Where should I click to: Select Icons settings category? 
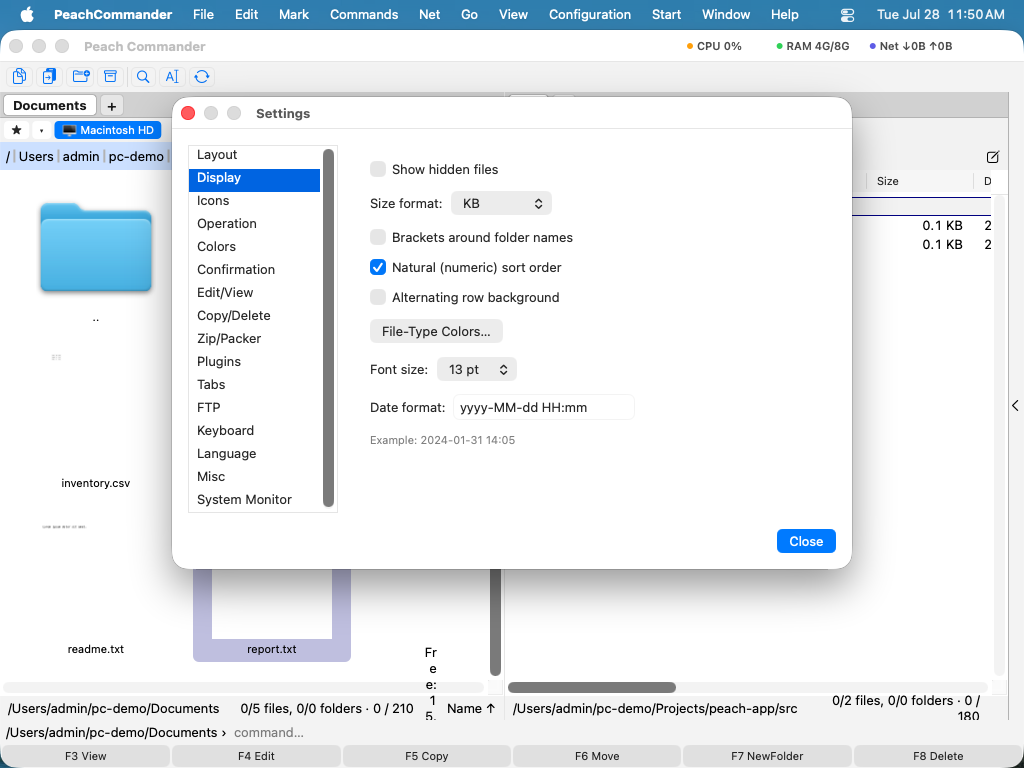click(x=255, y=200)
